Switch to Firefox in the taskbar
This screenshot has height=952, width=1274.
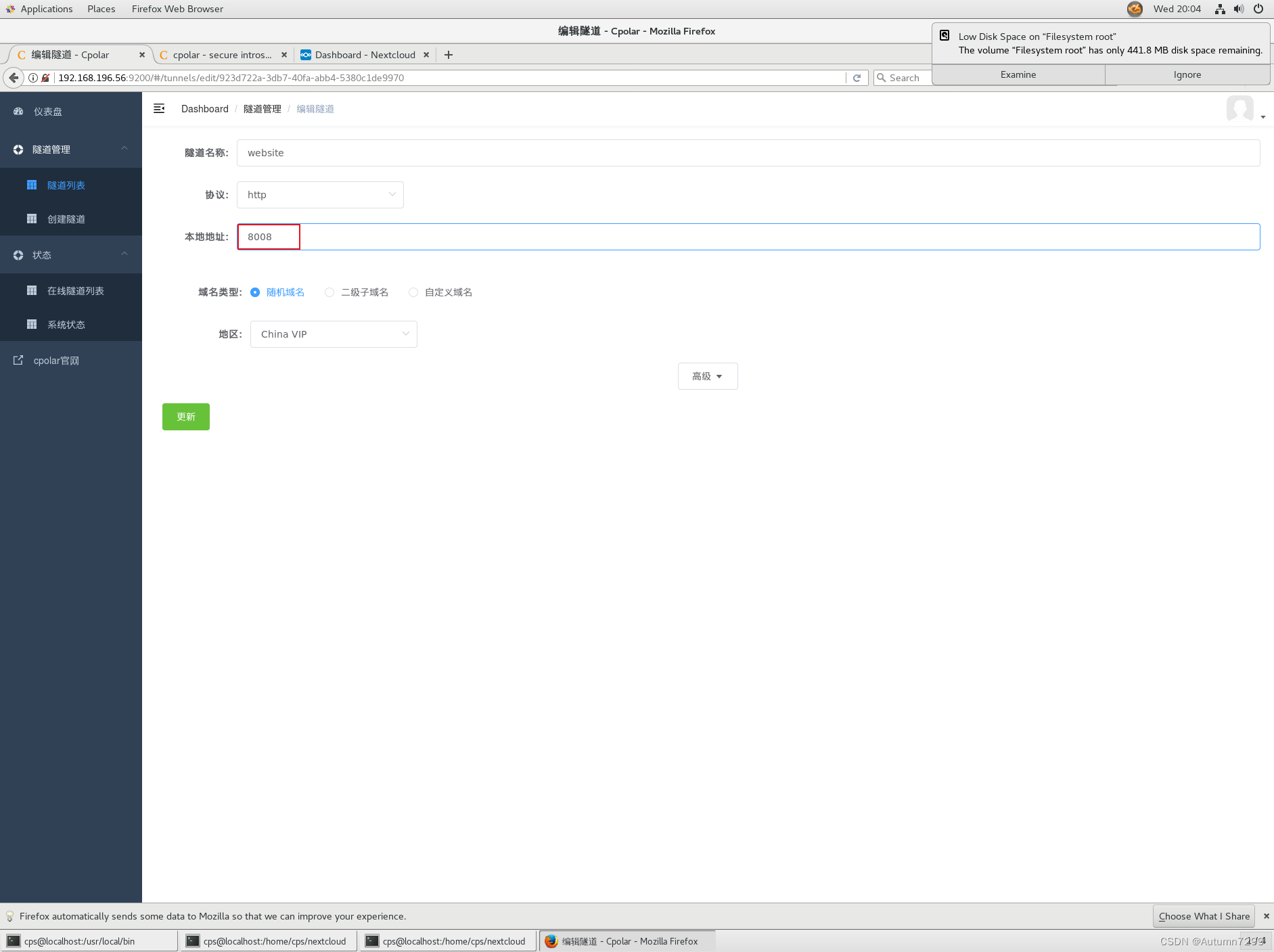627,941
